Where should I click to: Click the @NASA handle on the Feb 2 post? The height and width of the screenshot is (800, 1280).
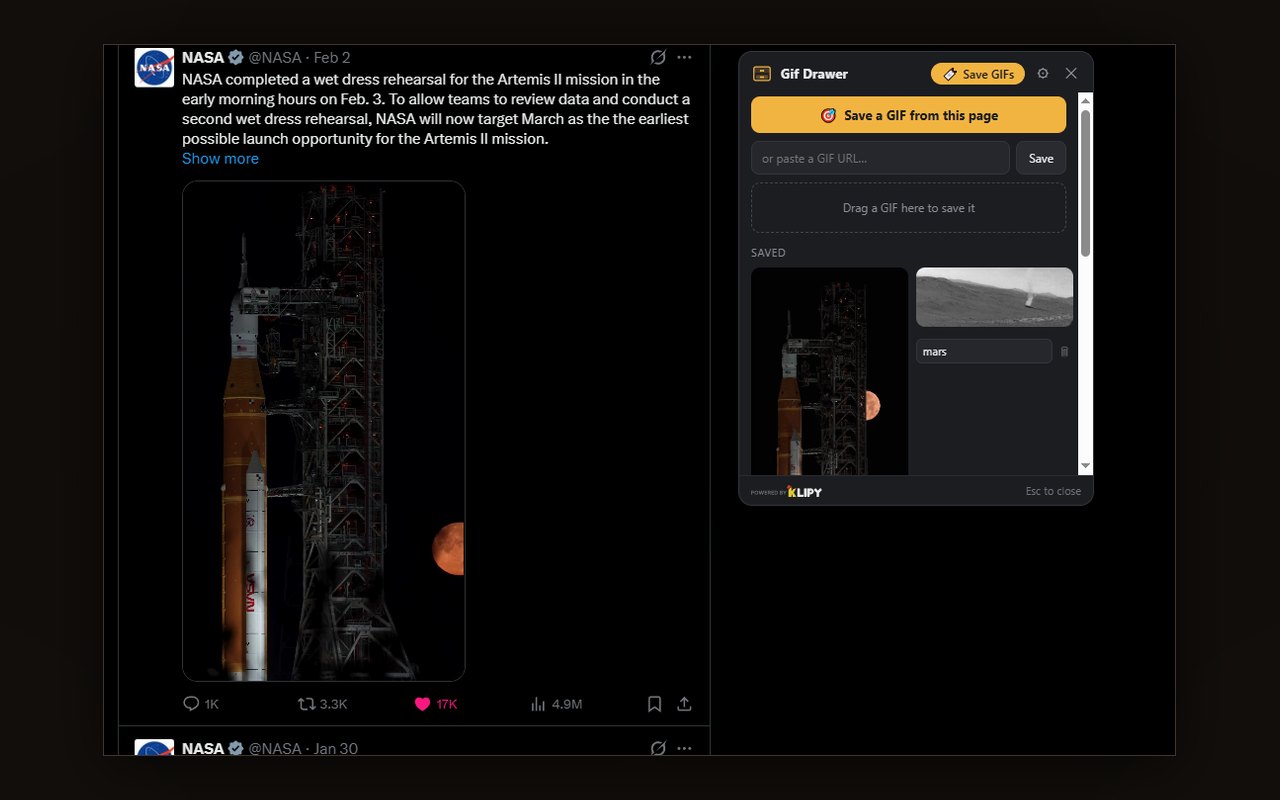point(274,58)
